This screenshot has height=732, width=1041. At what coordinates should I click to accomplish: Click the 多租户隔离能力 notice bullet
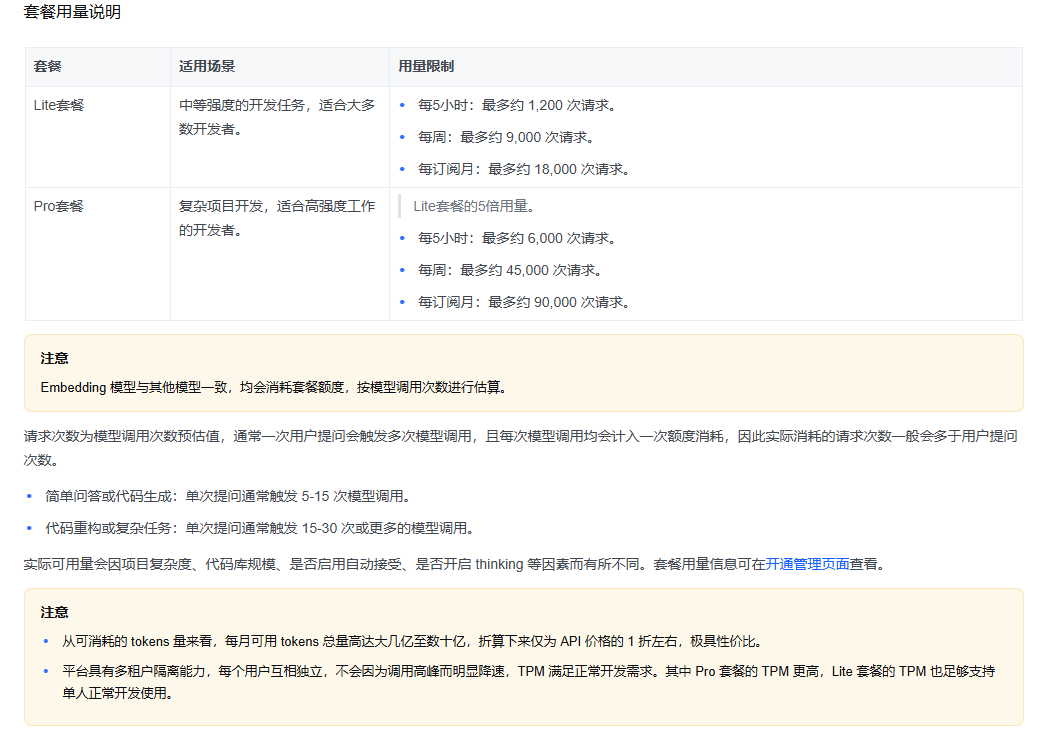pyautogui.click(x=528, y=682)
